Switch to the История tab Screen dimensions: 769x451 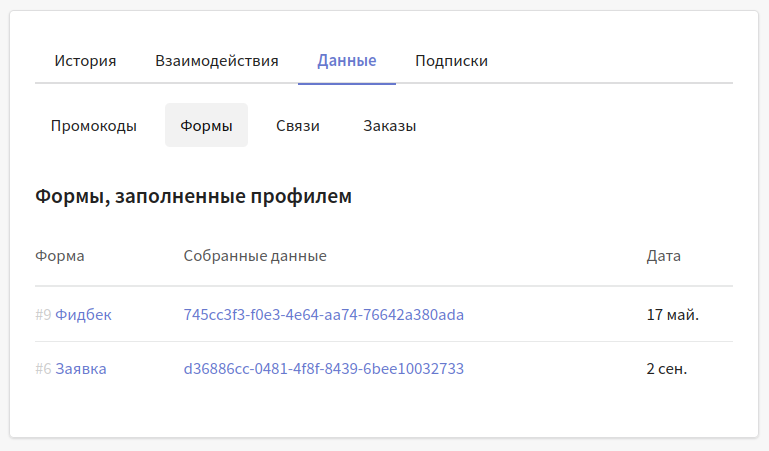pos(85,61)
